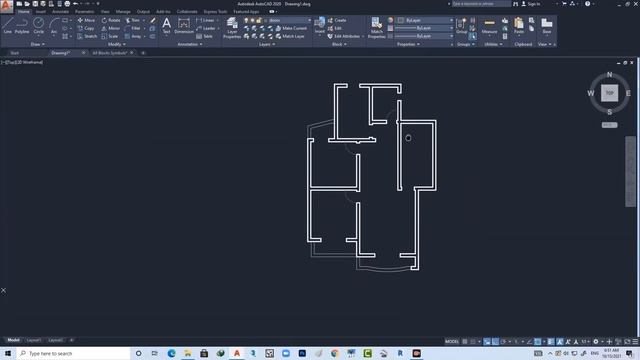This screenshot has width=640, height=360.
Task: Toggle the layer on/off lightbulb icon
Action: point(246,20)
